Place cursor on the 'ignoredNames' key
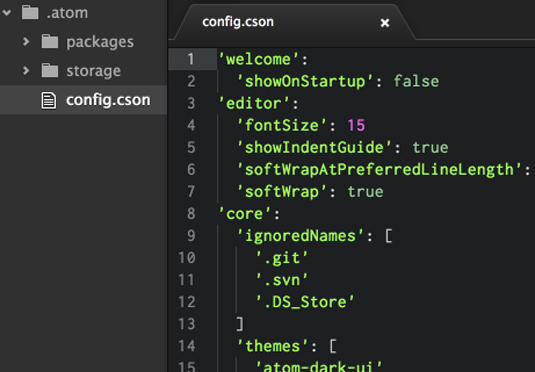535x372 pixels. pos(301,236)
